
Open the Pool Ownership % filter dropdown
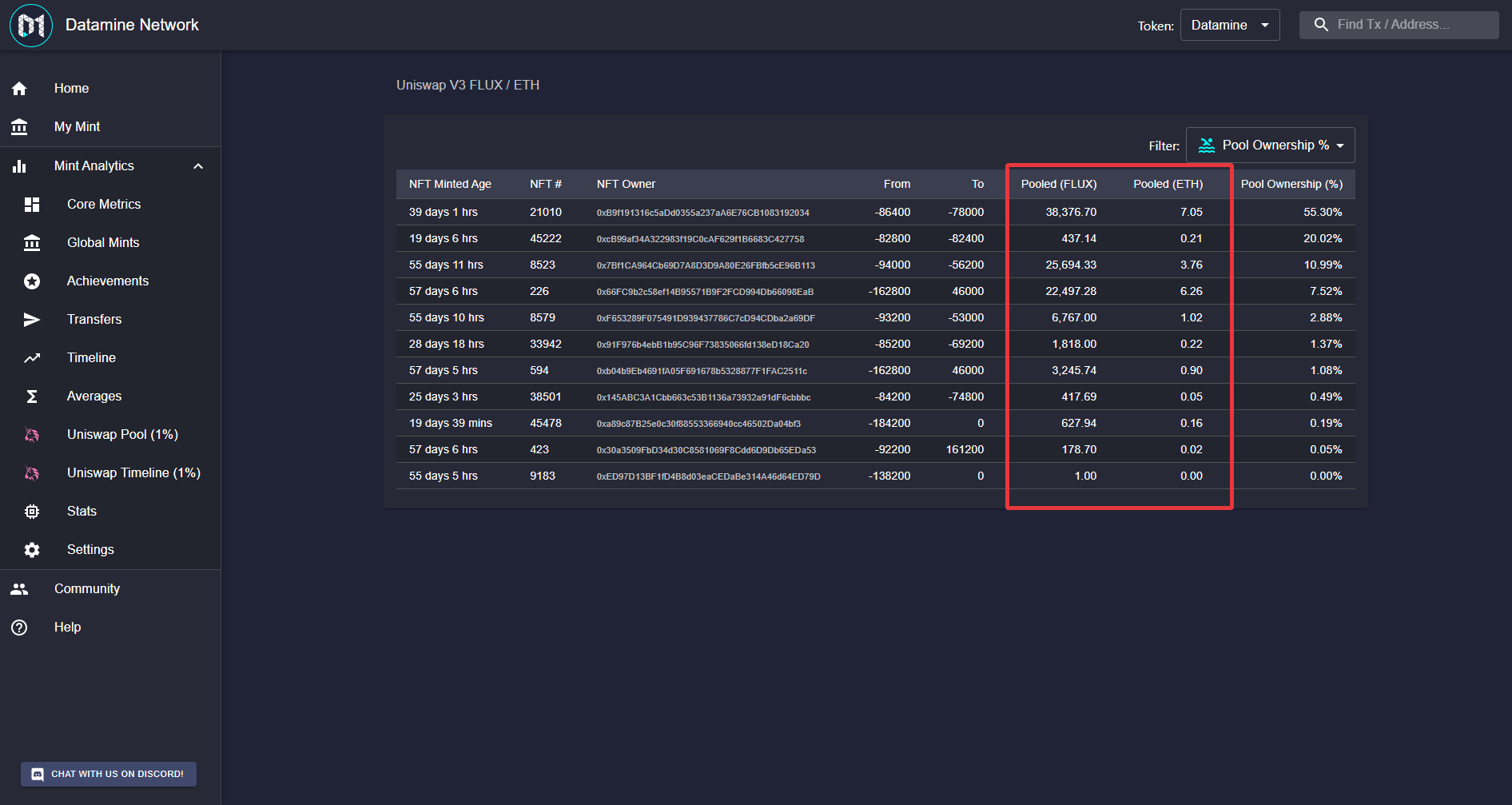coord(1270,145)
